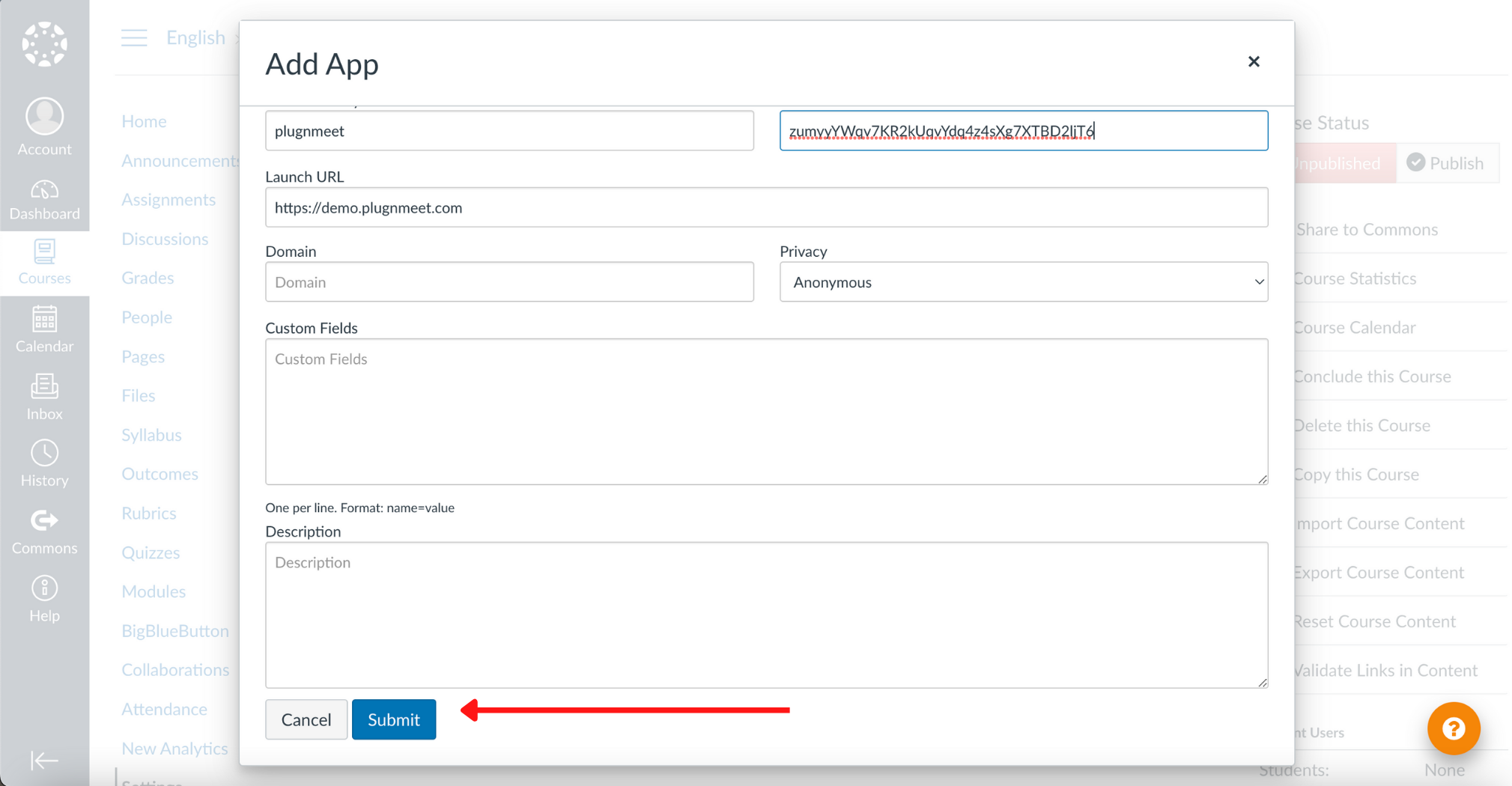
Task: Open the Announcements course link
Action: pos(180,161)
